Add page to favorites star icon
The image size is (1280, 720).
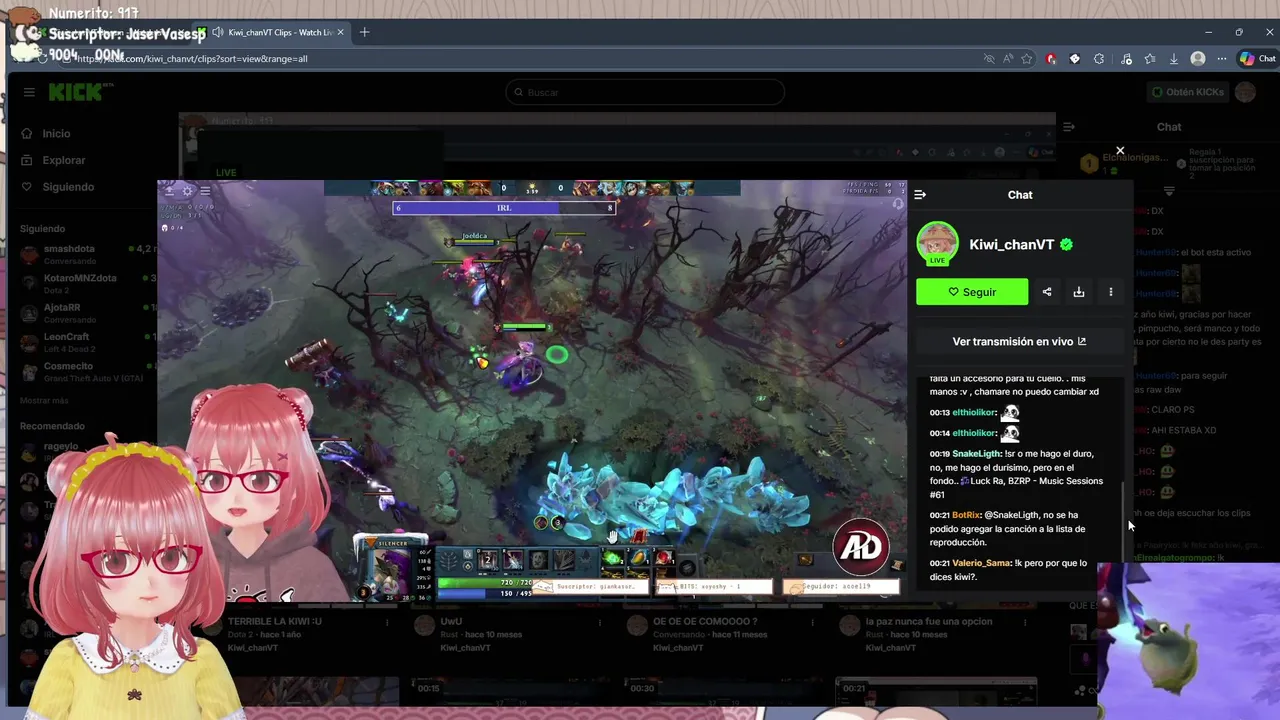tap(1027, 59)
